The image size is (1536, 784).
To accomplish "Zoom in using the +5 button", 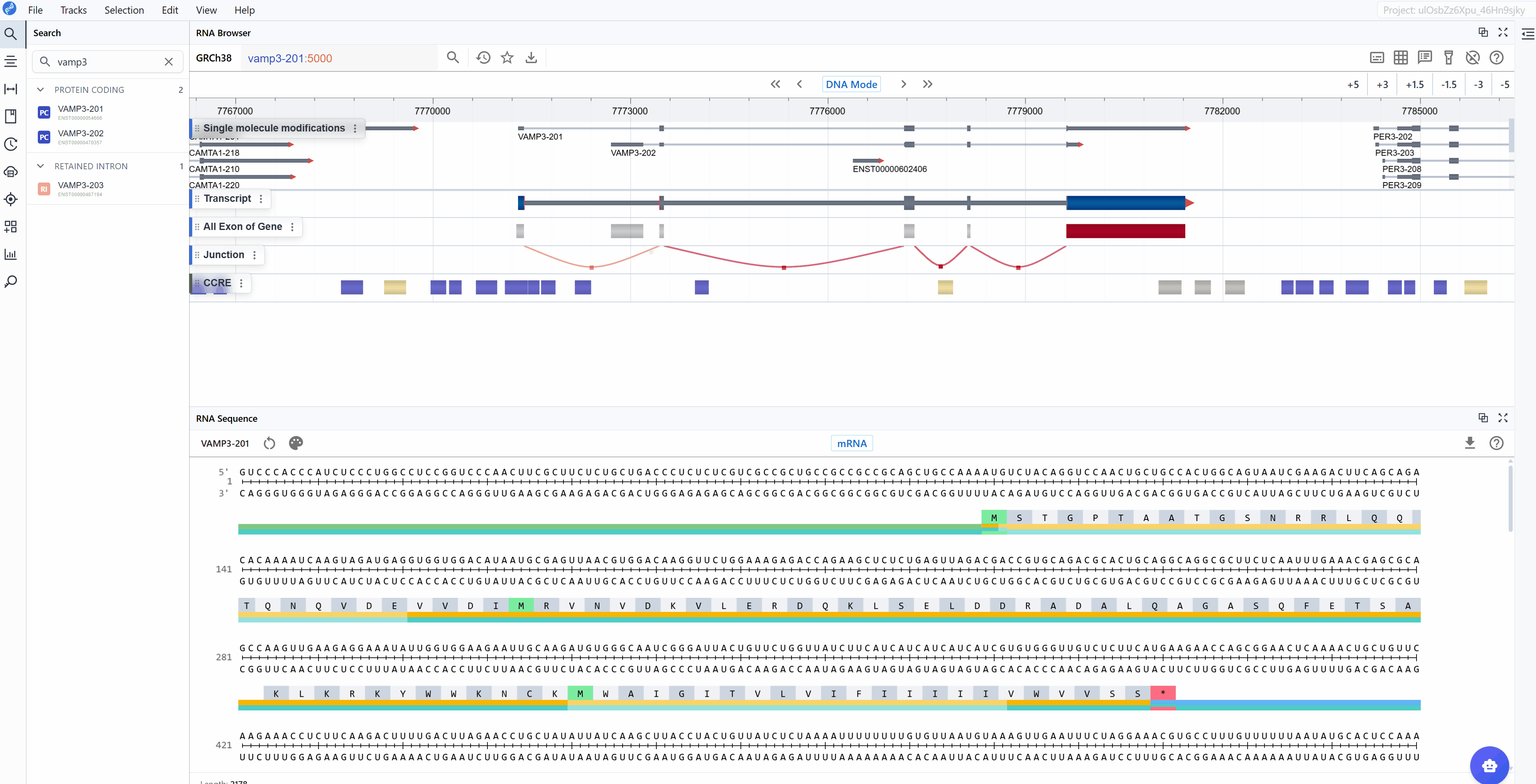I will click(1352, 85).
